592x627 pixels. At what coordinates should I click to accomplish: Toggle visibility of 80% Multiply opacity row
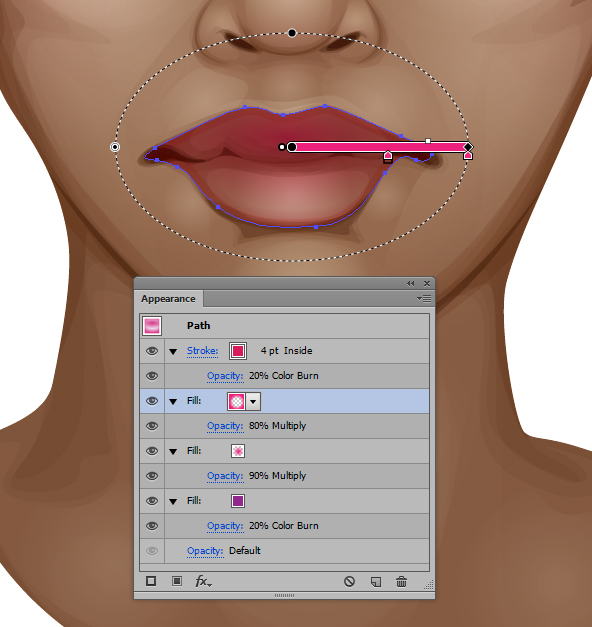(152, 426)
